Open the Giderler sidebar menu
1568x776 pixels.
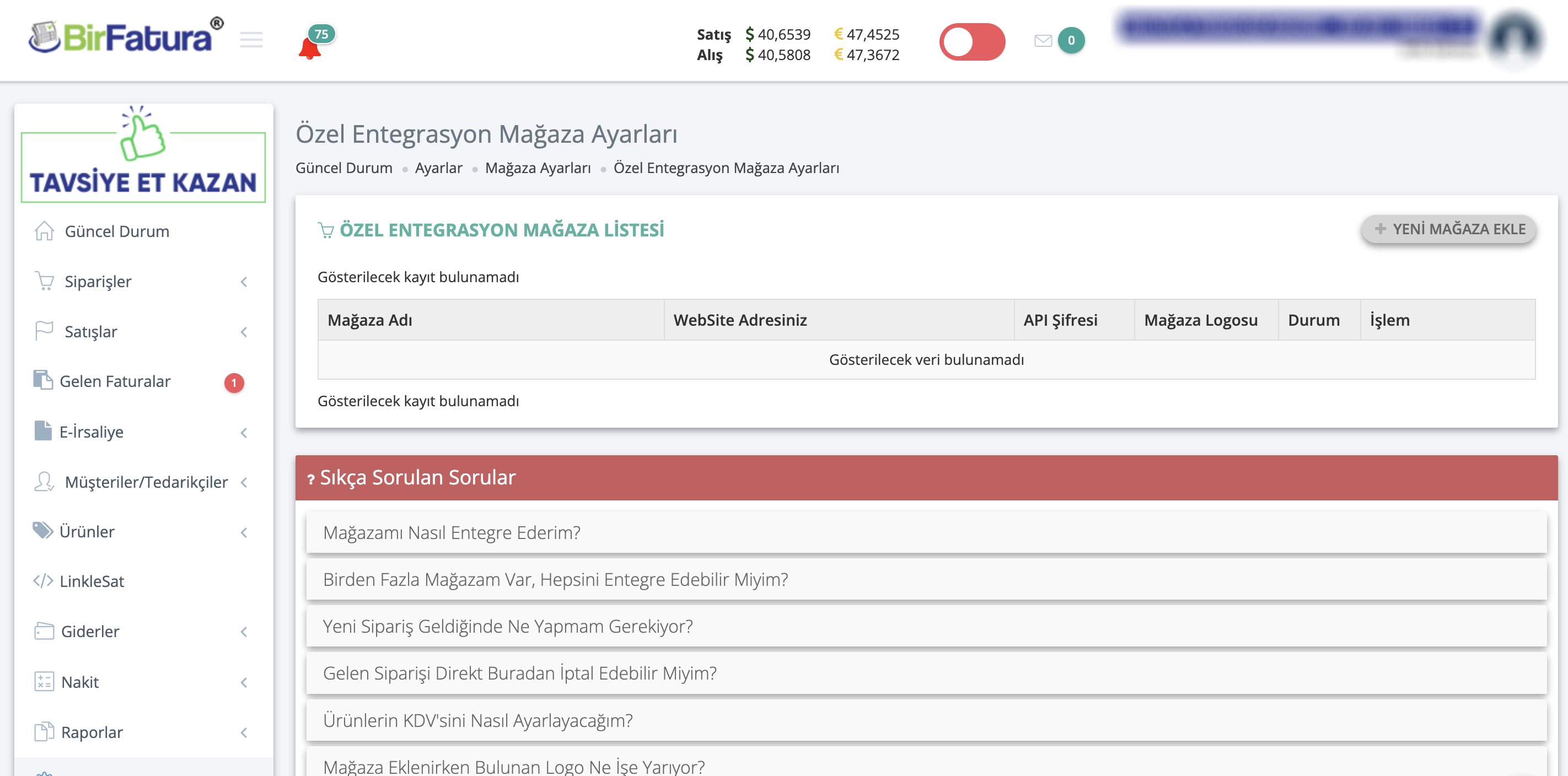click(x=90, y=631)
